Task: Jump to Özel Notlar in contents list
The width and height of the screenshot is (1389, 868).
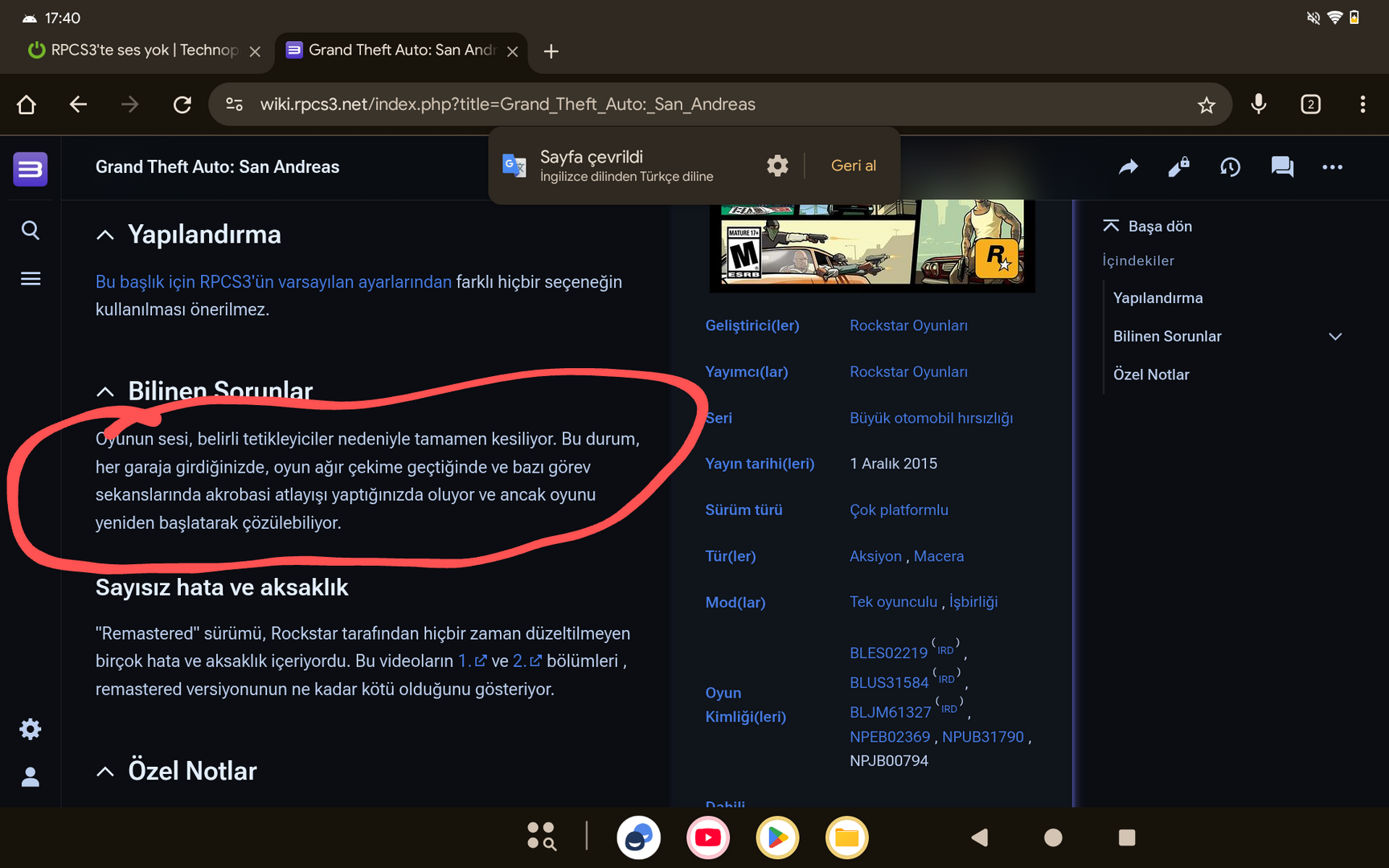Action: [x=1151, y=375]
